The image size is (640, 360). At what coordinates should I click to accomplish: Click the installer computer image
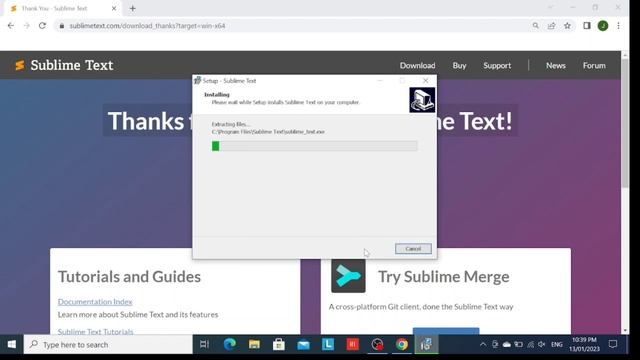[x=422, y=100]
